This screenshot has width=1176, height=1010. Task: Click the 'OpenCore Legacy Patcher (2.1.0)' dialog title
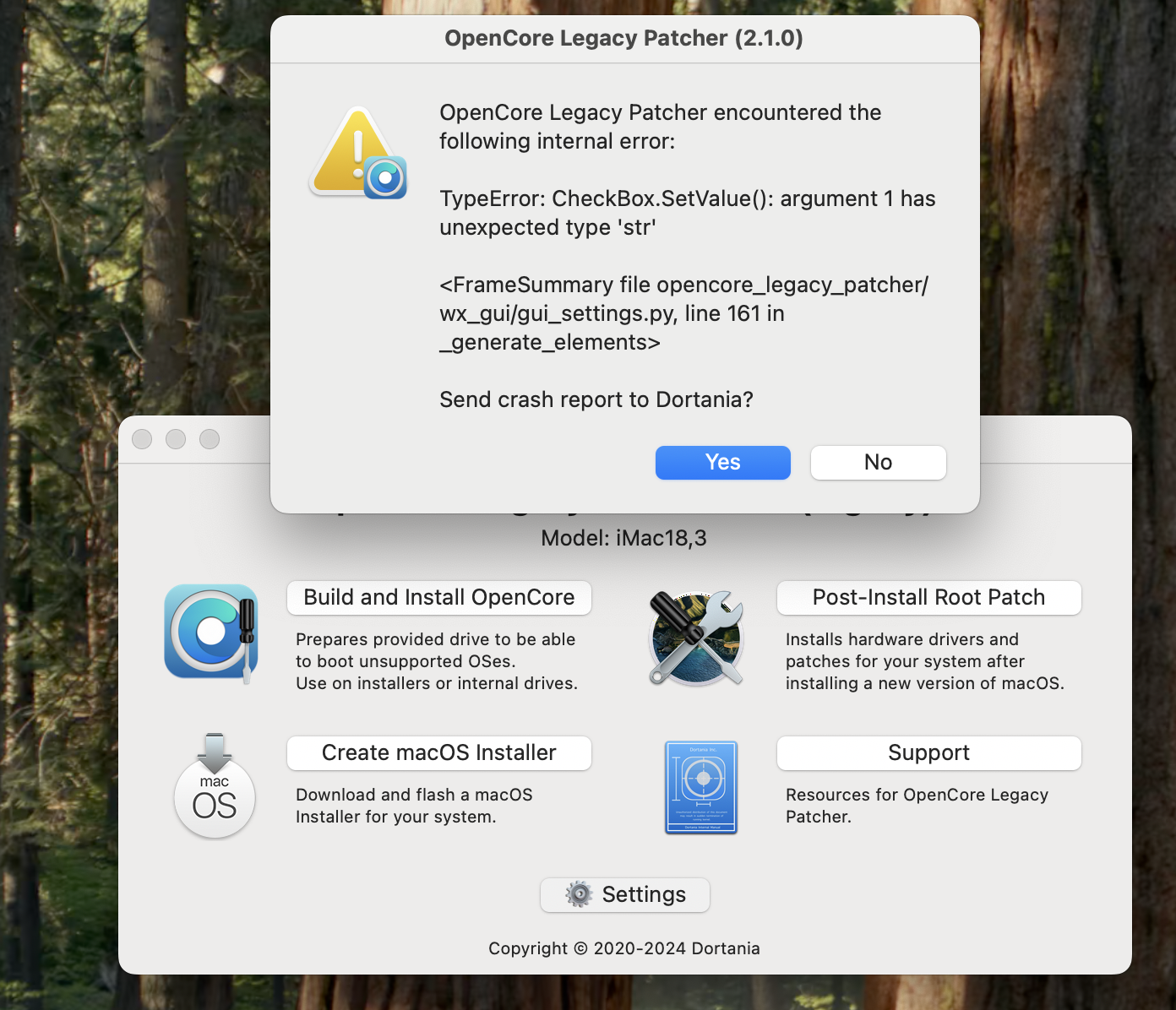pos(624,39)
